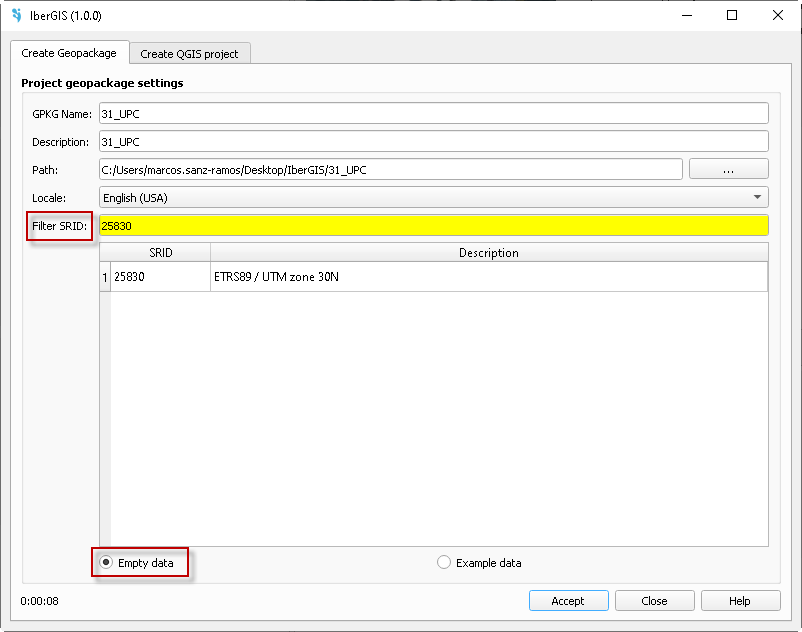Select the Create Geopackage tab

click(x=69, y=53)
